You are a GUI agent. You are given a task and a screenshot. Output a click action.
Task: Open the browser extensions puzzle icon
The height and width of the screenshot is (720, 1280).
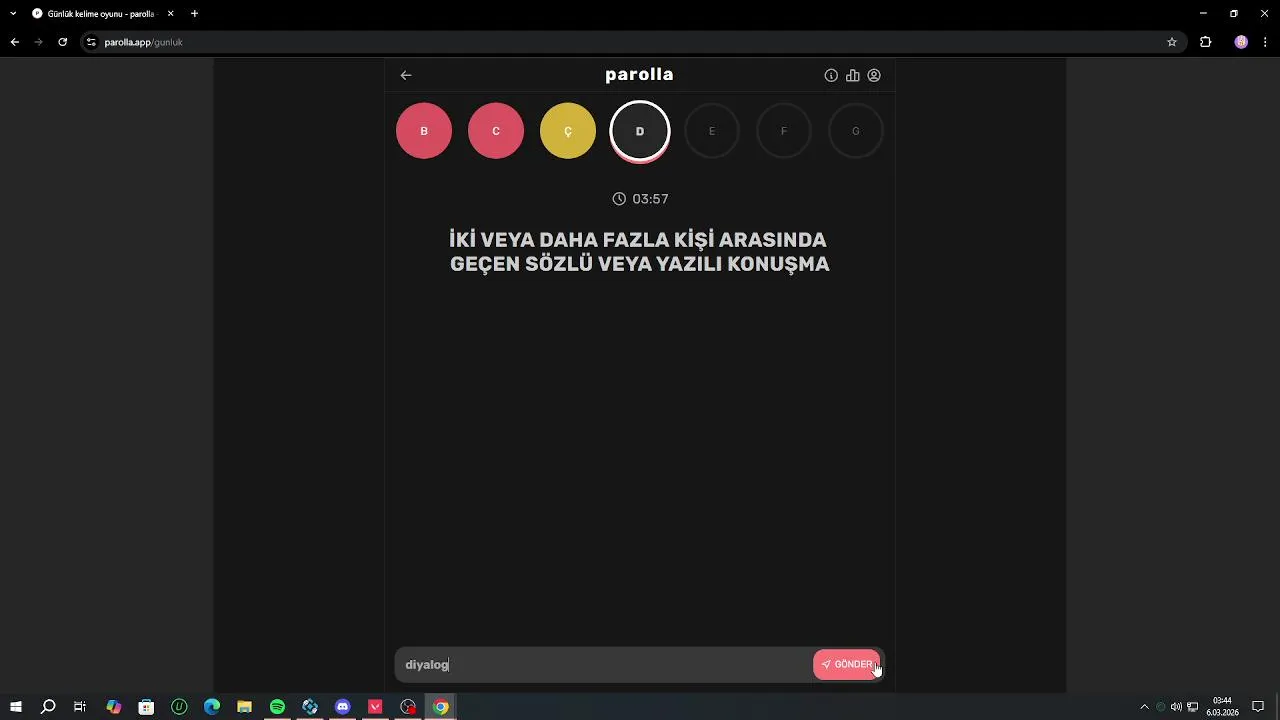tap(1205, 42)
